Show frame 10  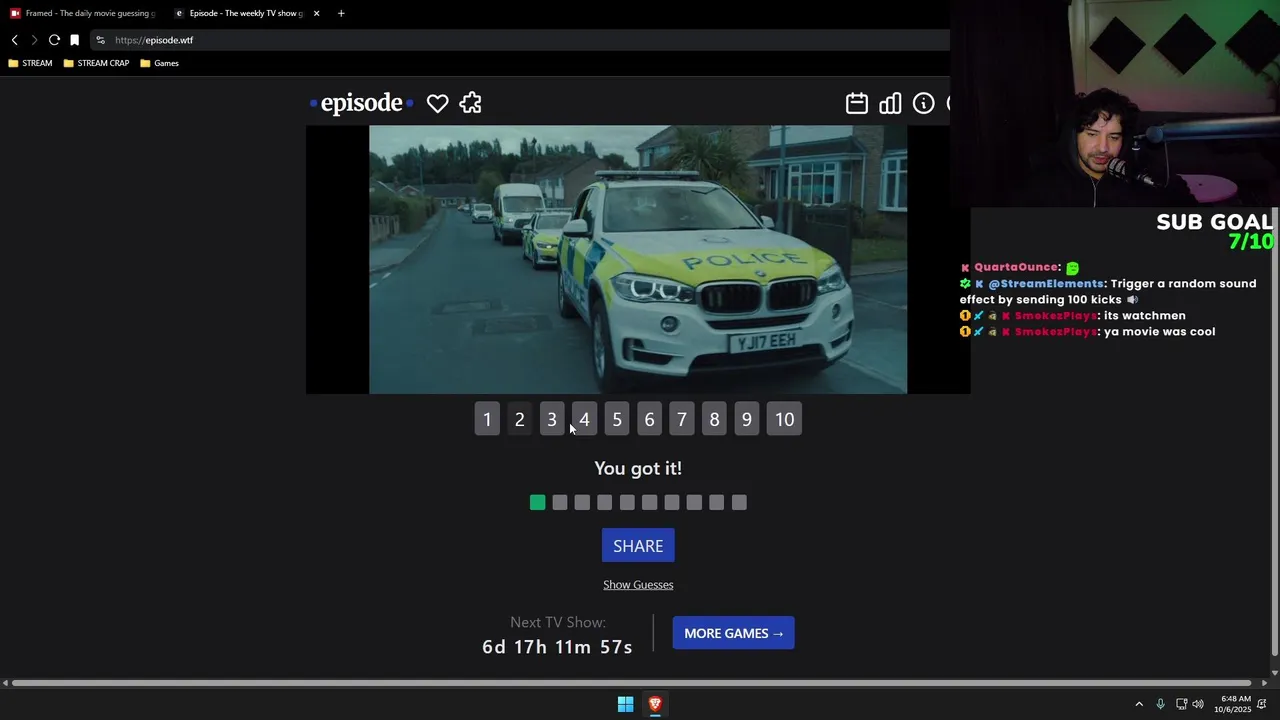pyautogui.click(x=784, y=420)
